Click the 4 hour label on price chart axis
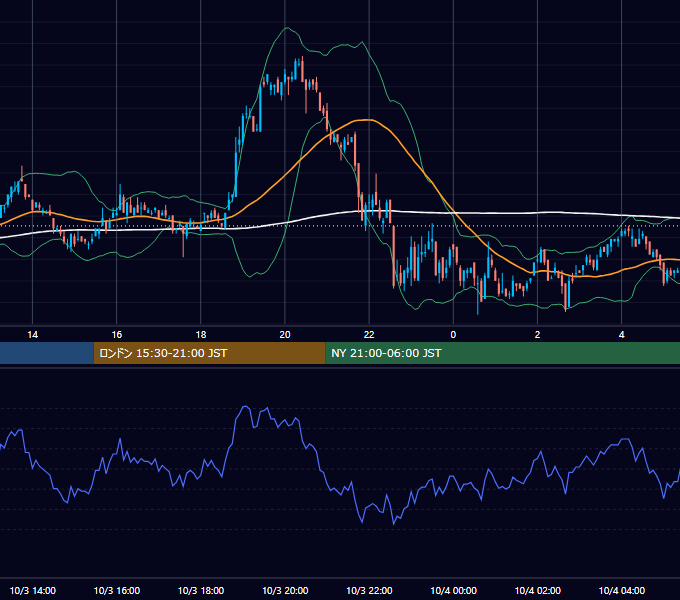Screen dimensions: 680x600 (621, 335)
